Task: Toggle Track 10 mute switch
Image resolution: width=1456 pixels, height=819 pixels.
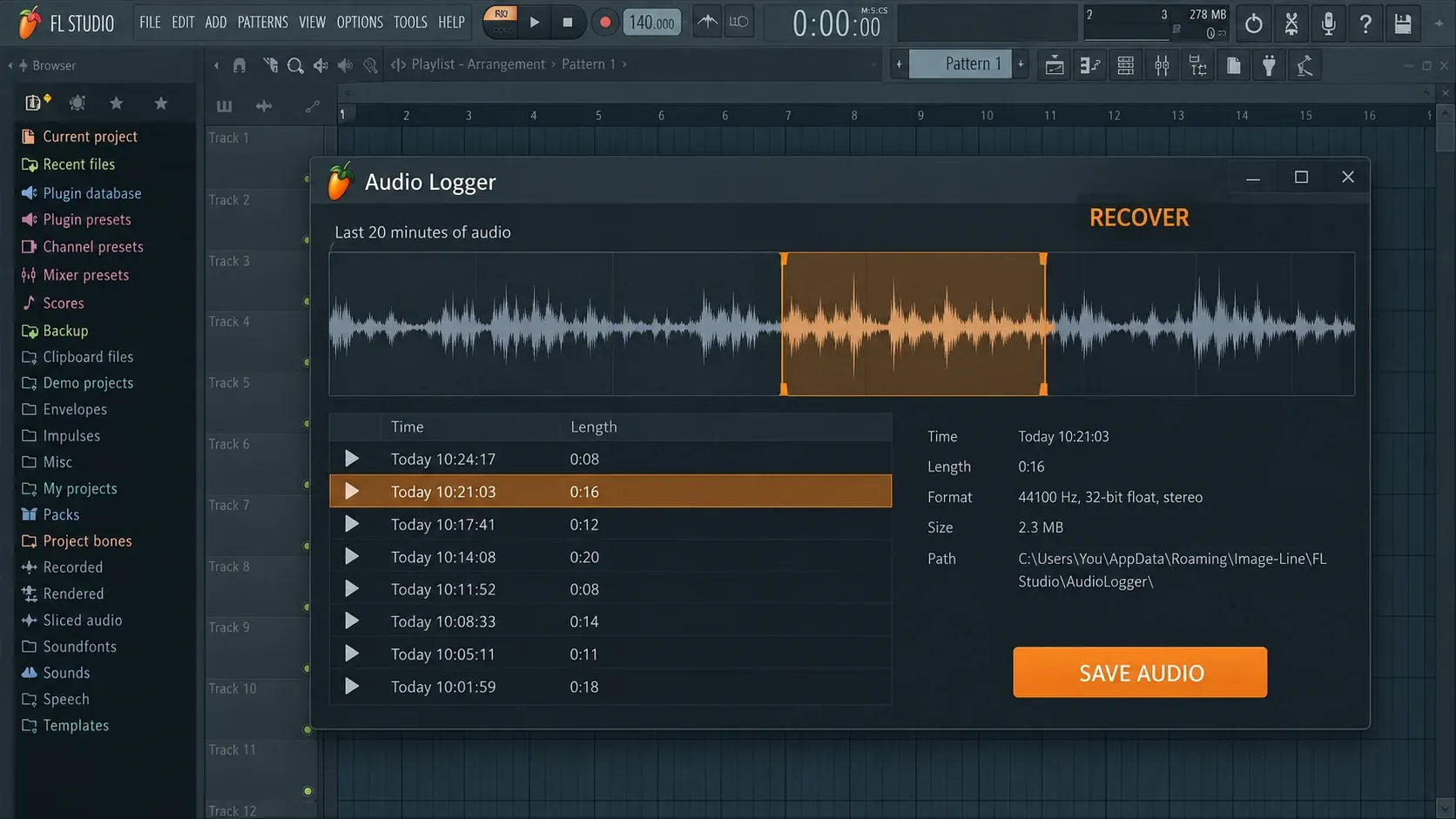Action: 307,729
